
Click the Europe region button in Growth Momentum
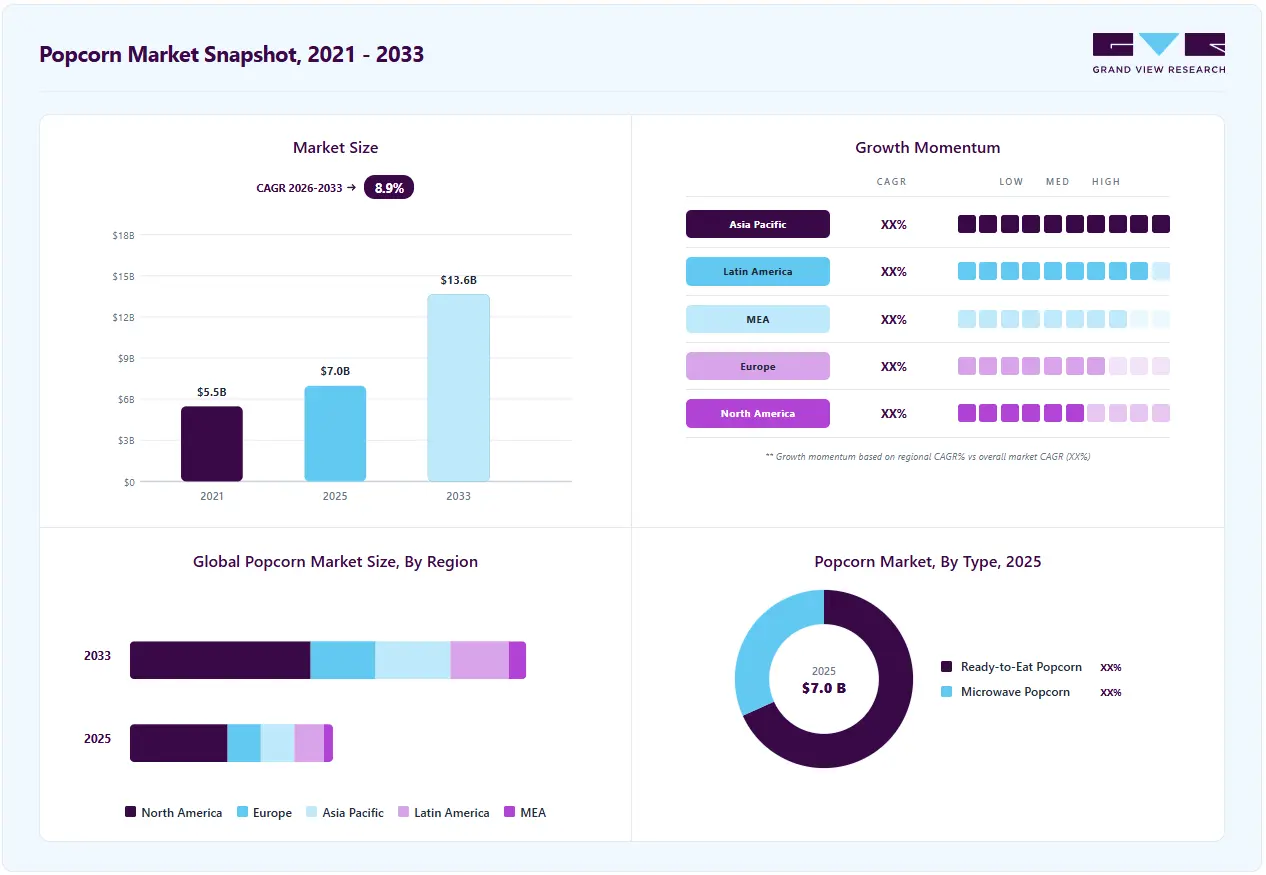pyautogui.click(x=757, y=366)
